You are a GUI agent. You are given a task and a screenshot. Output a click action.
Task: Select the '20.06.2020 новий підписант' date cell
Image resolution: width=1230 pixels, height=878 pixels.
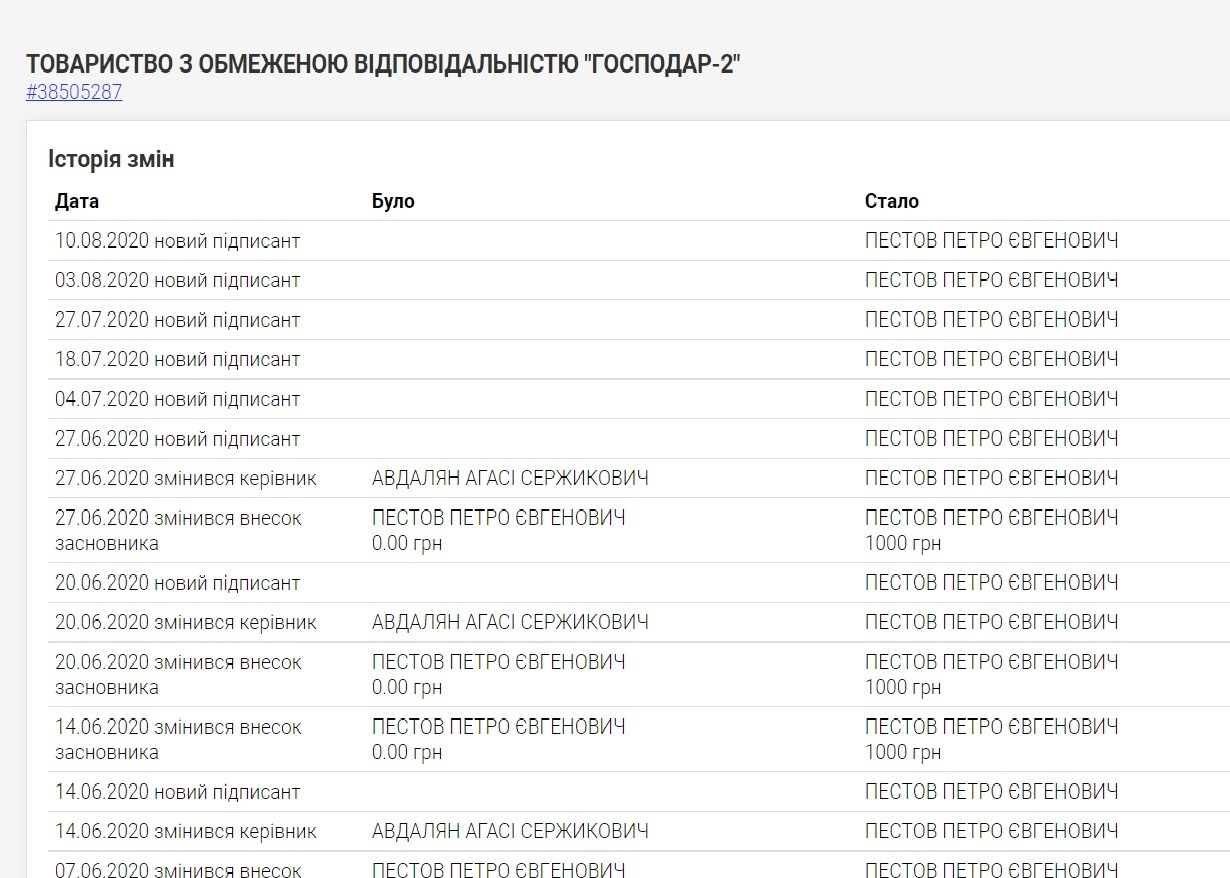click(178, 583)
